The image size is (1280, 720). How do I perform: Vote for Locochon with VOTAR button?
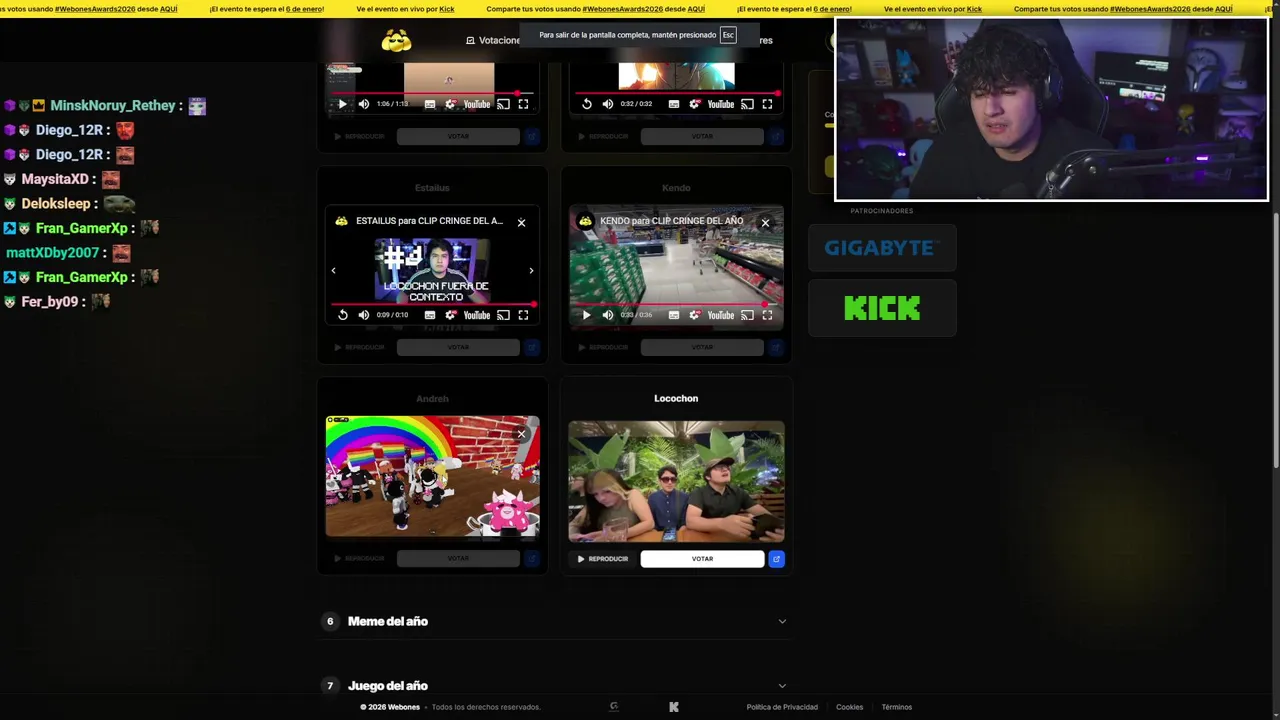point(702,559)
